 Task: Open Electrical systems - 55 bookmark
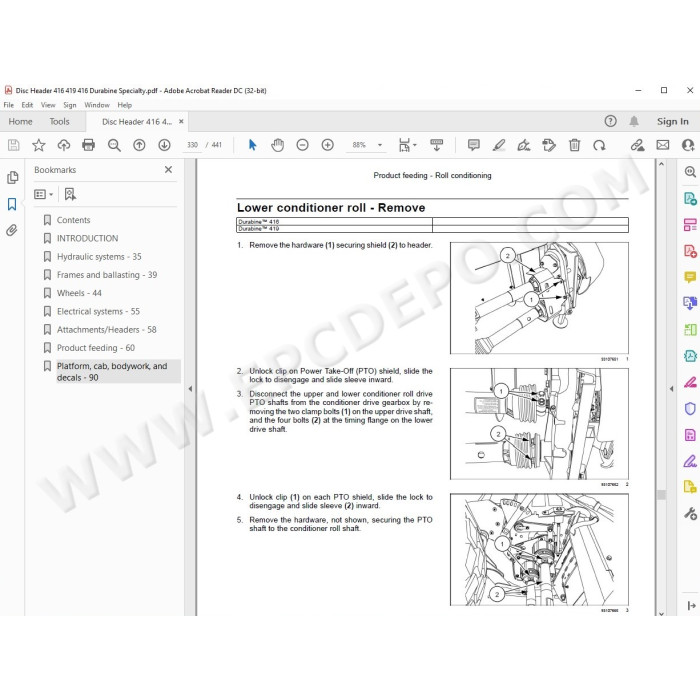point(98,312)
